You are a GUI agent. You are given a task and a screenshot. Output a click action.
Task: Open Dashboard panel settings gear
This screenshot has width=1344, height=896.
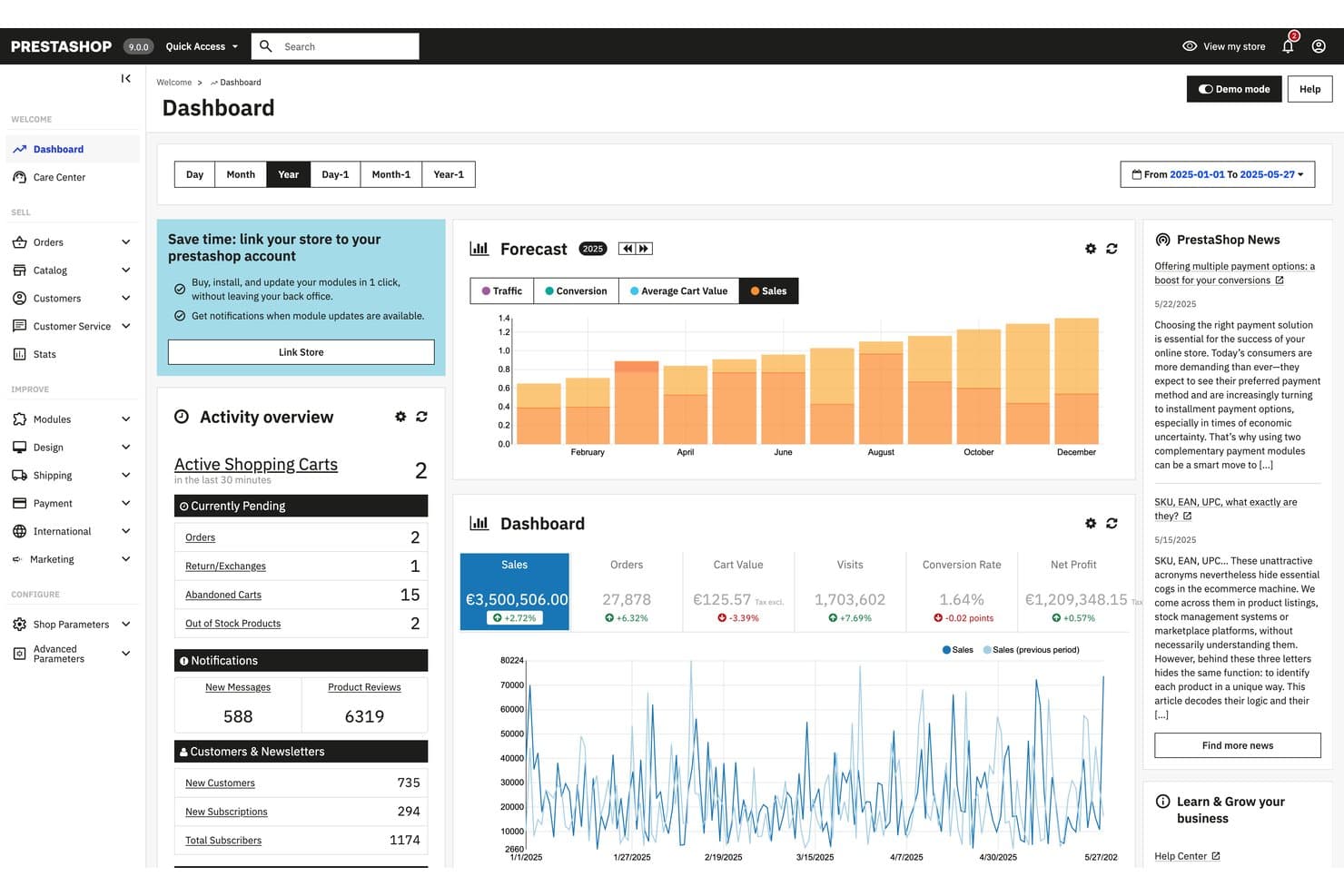pyautogui.click(x=1091, y=523)
